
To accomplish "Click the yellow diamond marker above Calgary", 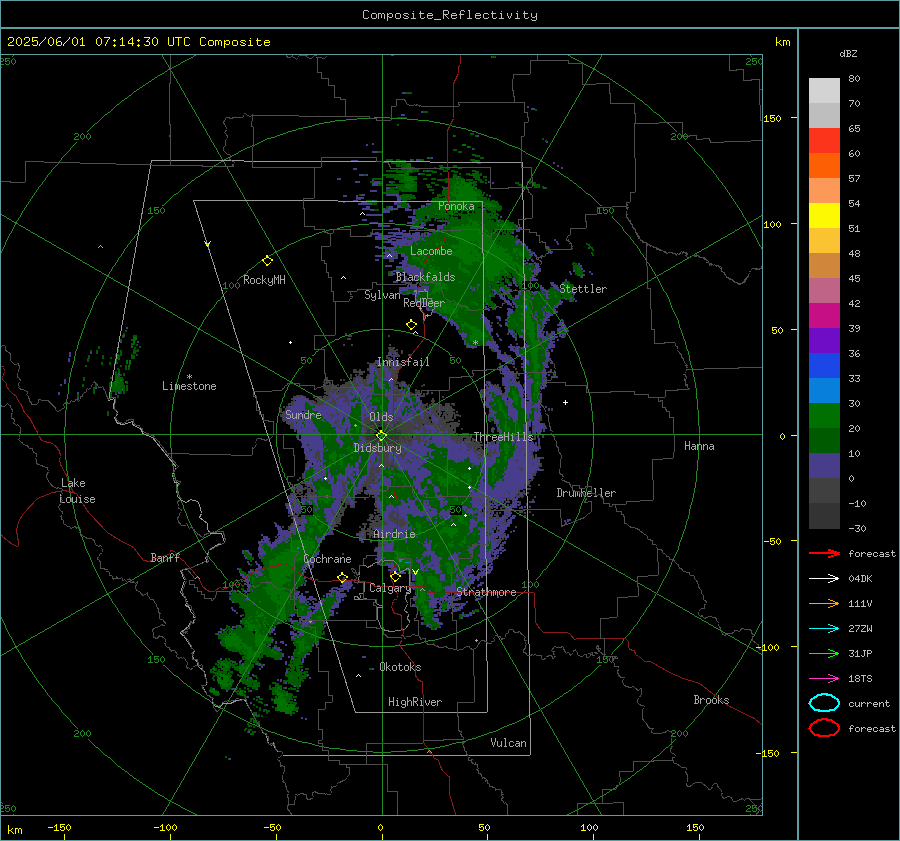I will pos(395,576).
